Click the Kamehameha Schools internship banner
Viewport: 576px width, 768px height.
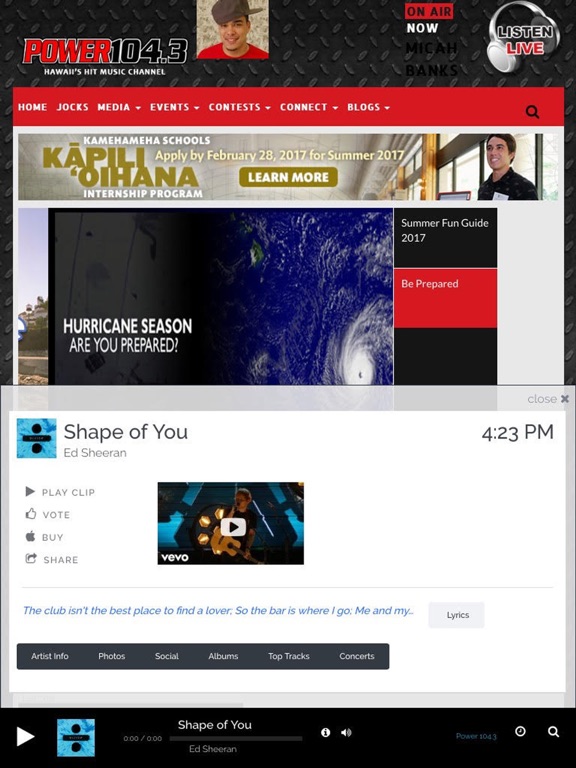click(x=288, y=167)
